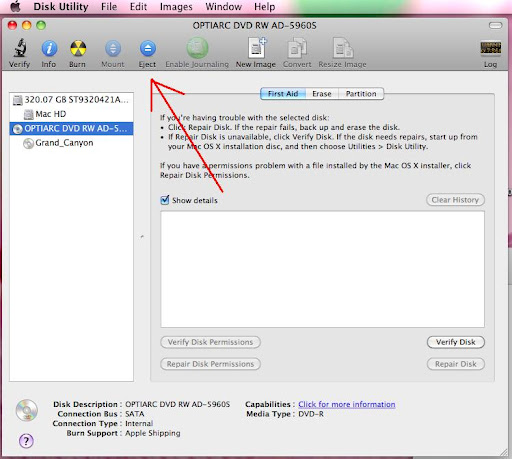Image resolution: width=512 pixels, height=459 pixels.
Task: Open the Click for more information link
Action: pos(347,404)
